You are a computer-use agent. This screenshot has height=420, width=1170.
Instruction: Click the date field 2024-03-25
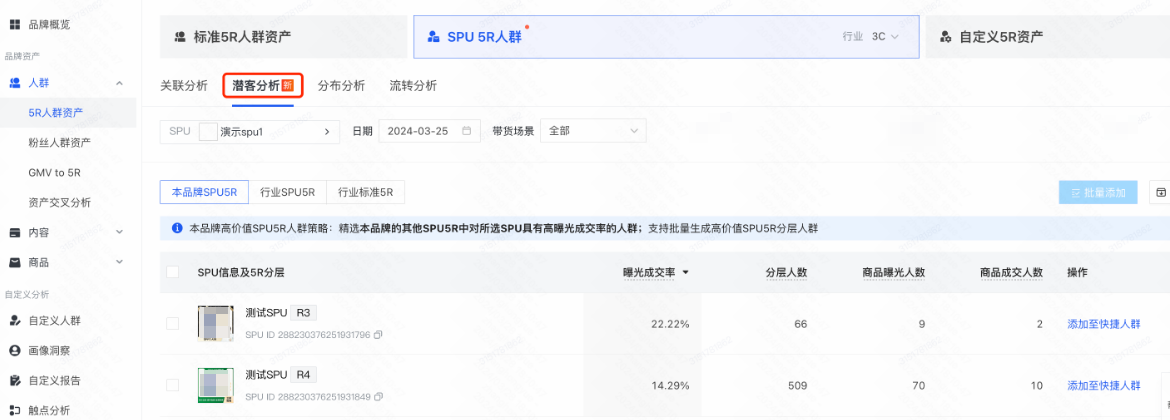(x=429, y=131)
